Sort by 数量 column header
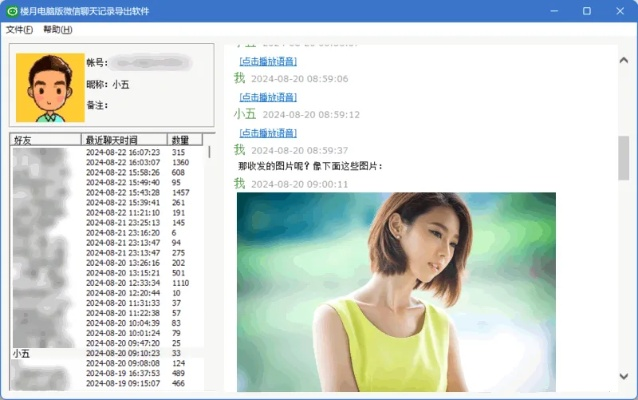 pos(185,140)
